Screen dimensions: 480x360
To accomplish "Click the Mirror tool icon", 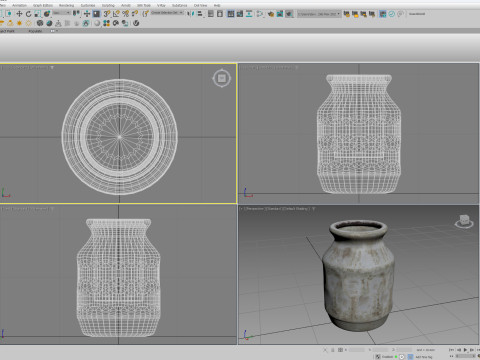I will (191, 14).
